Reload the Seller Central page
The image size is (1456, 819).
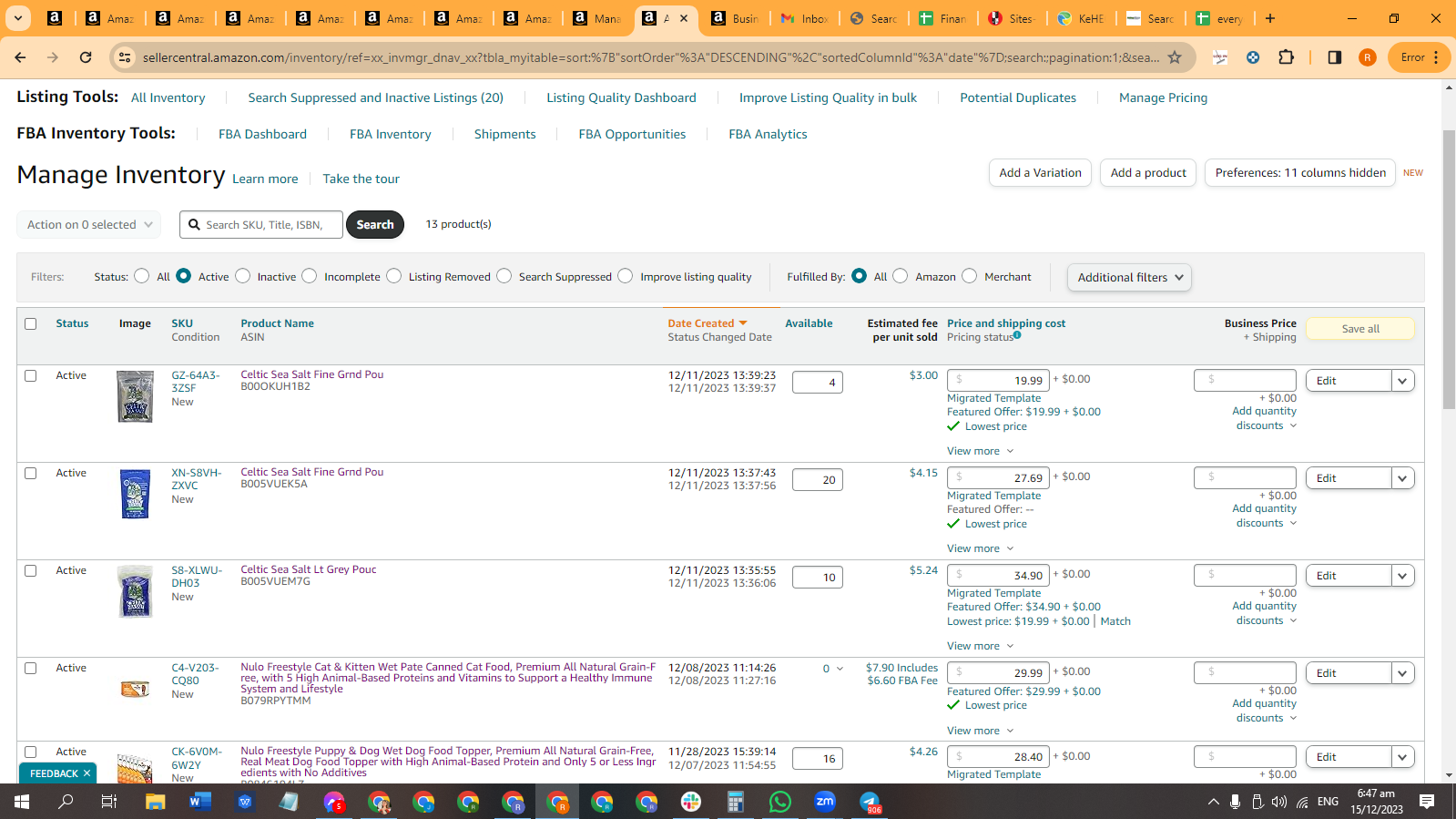pos(86,57)
